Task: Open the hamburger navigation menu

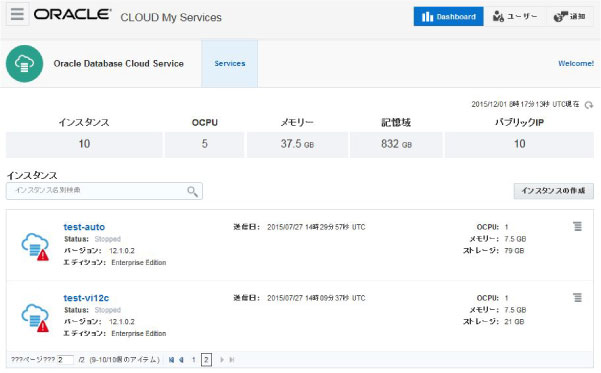Action: (x=17, y=14)
